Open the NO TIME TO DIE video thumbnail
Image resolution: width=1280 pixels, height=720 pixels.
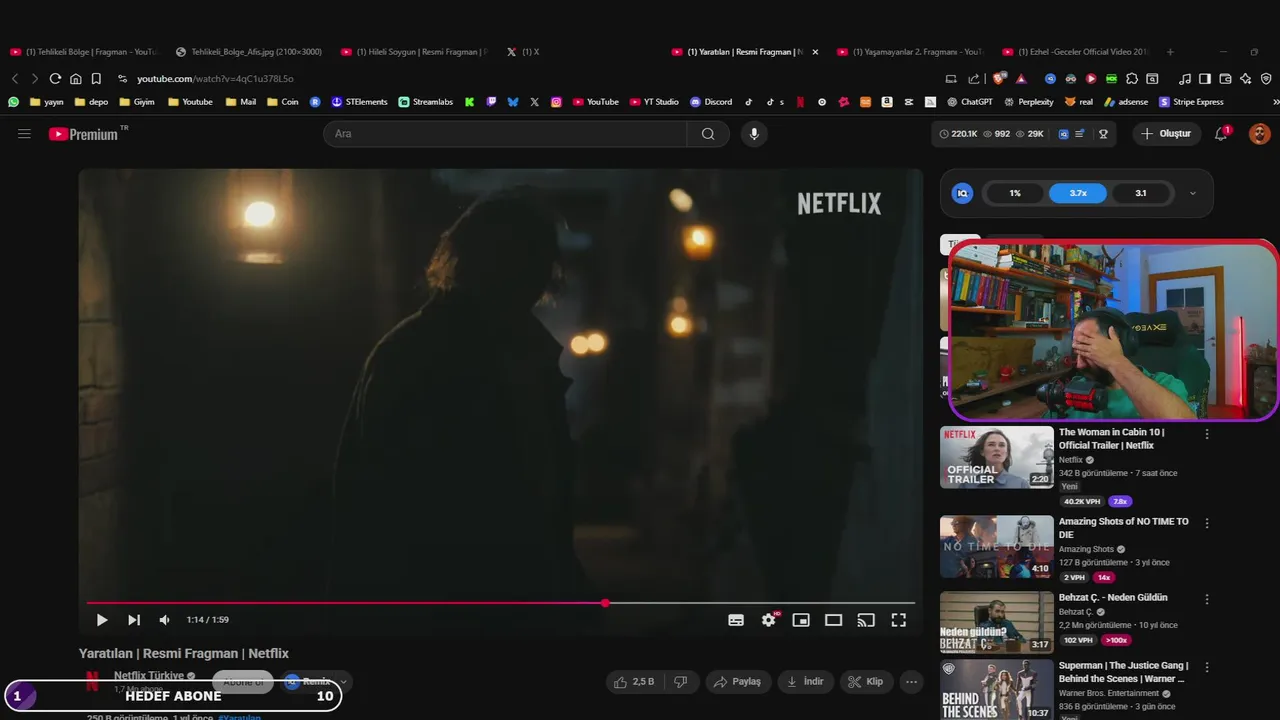(996, 546)
